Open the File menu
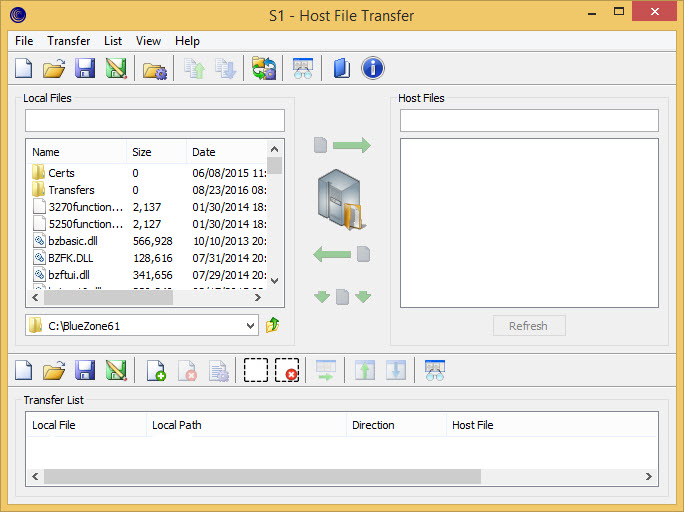Screen dimensions: 684x512 click(24, 41)
